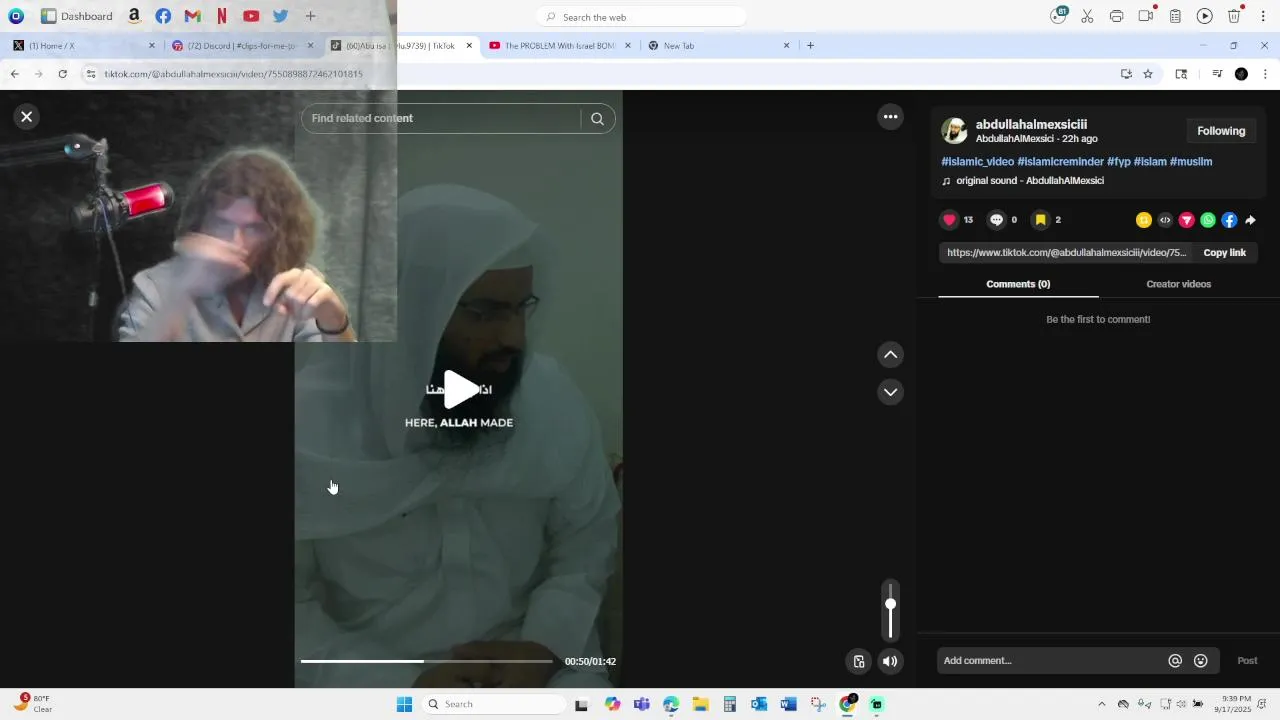Seek on the video progress bar
Viewport: 1280px width, 720px height.
[426, 661]
